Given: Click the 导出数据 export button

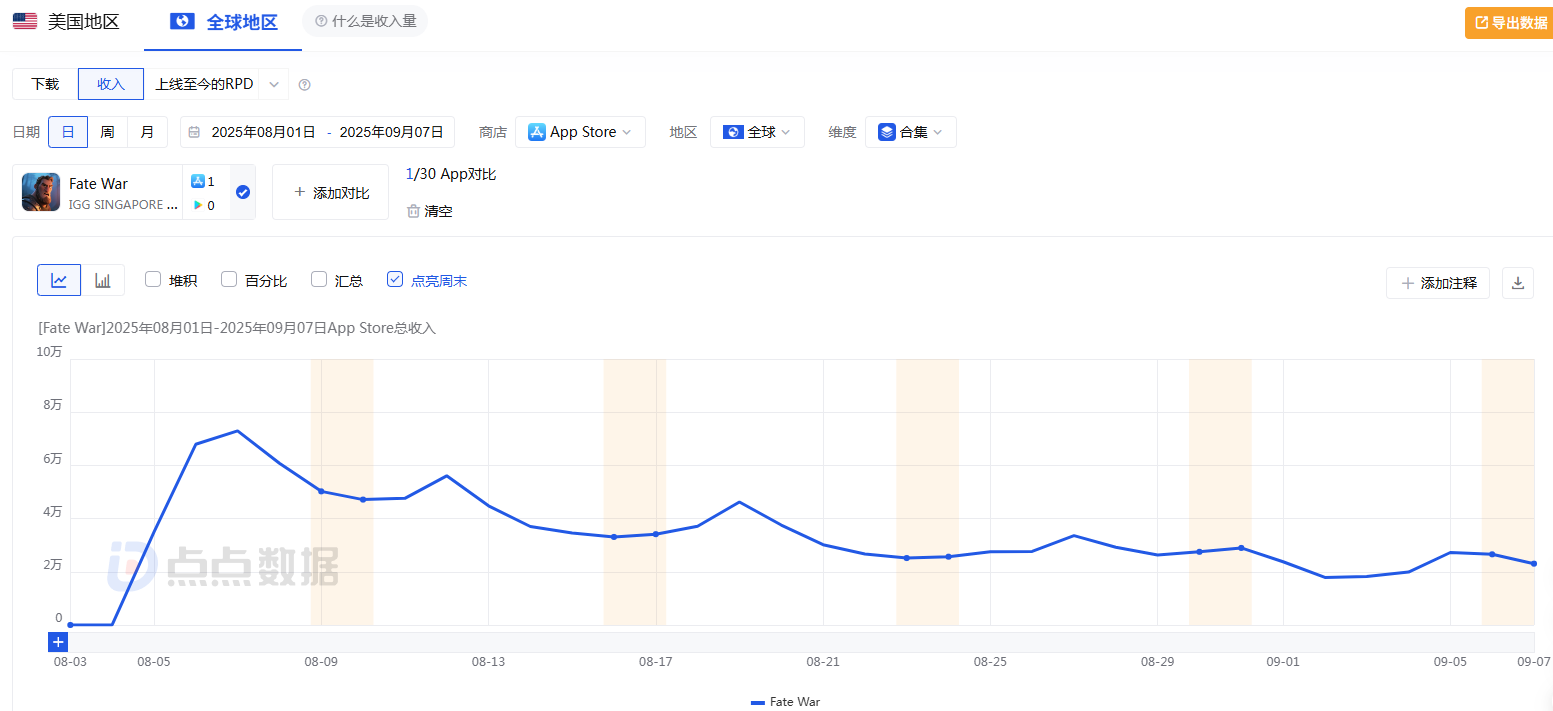Looking at the screenshot, I should [1508, 23].
